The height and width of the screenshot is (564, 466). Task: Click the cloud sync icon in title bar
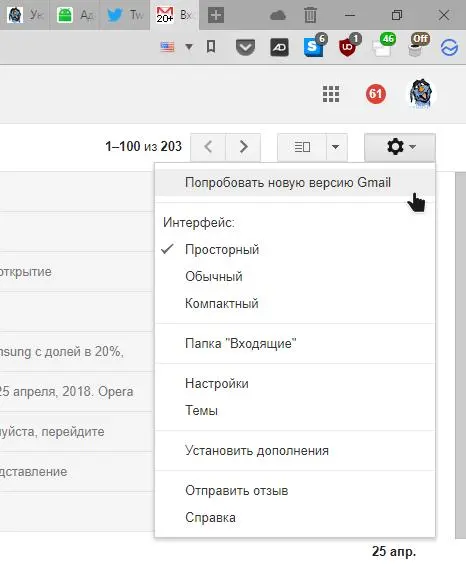click(278, 15)
